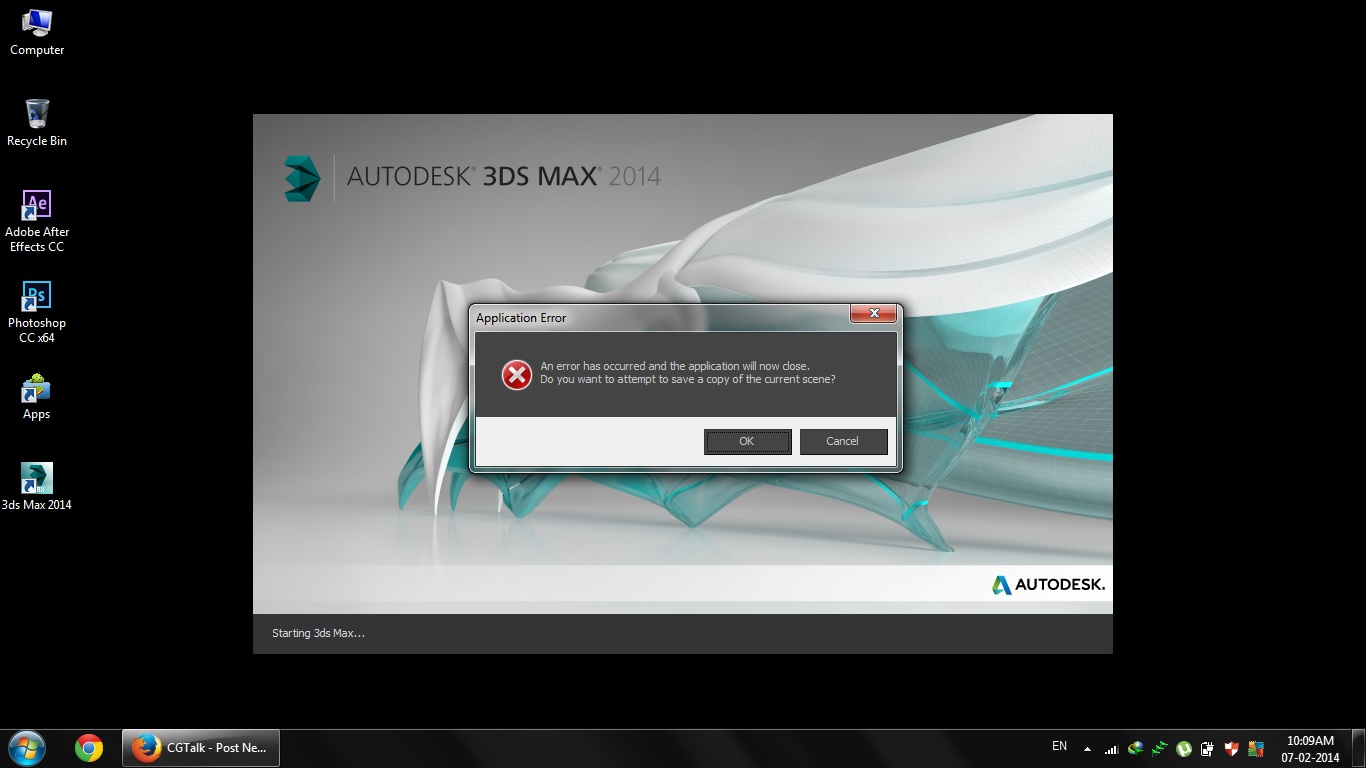Click the Application Error title text
The height and width of the screenshot is (768, 1366).
coord(521,318)
